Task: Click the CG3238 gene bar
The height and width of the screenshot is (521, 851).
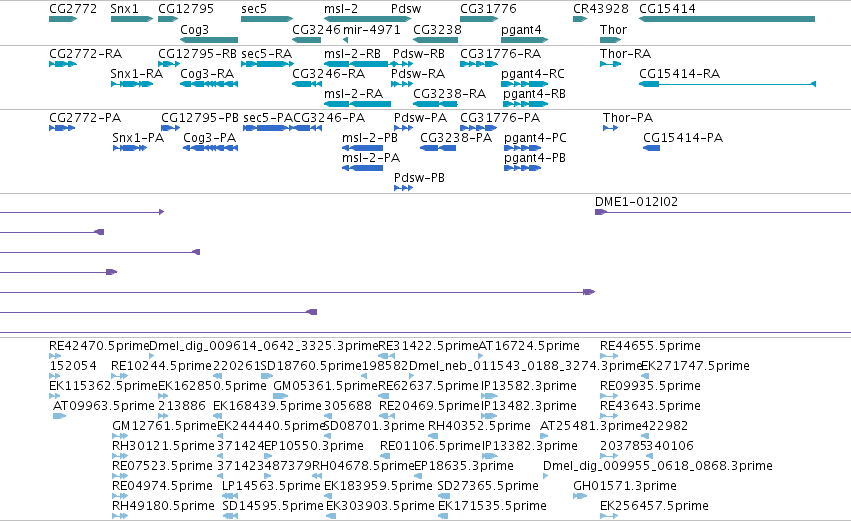Action: click(435, 40)
